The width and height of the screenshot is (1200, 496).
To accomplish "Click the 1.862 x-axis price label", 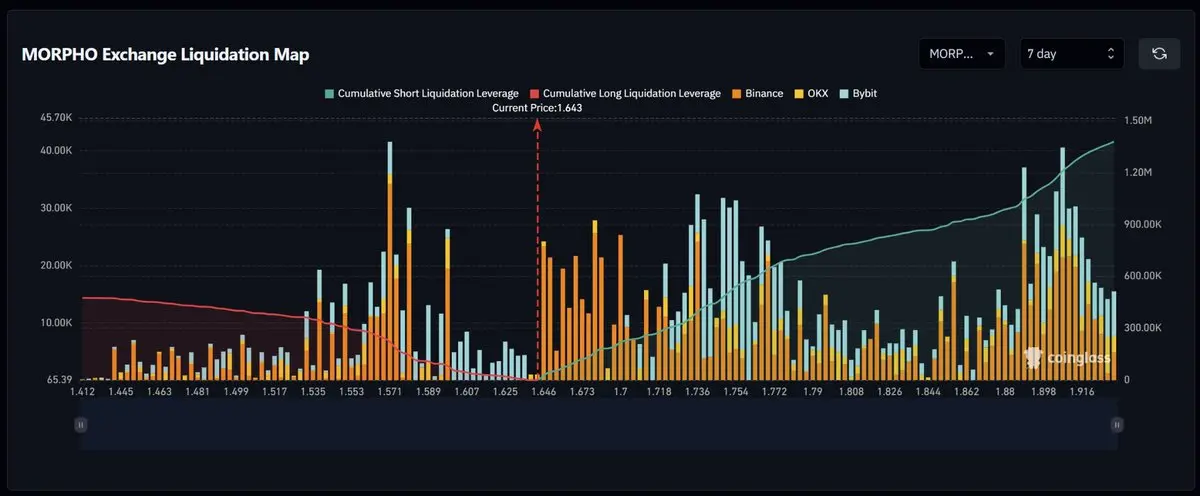I will click(967, 393).
